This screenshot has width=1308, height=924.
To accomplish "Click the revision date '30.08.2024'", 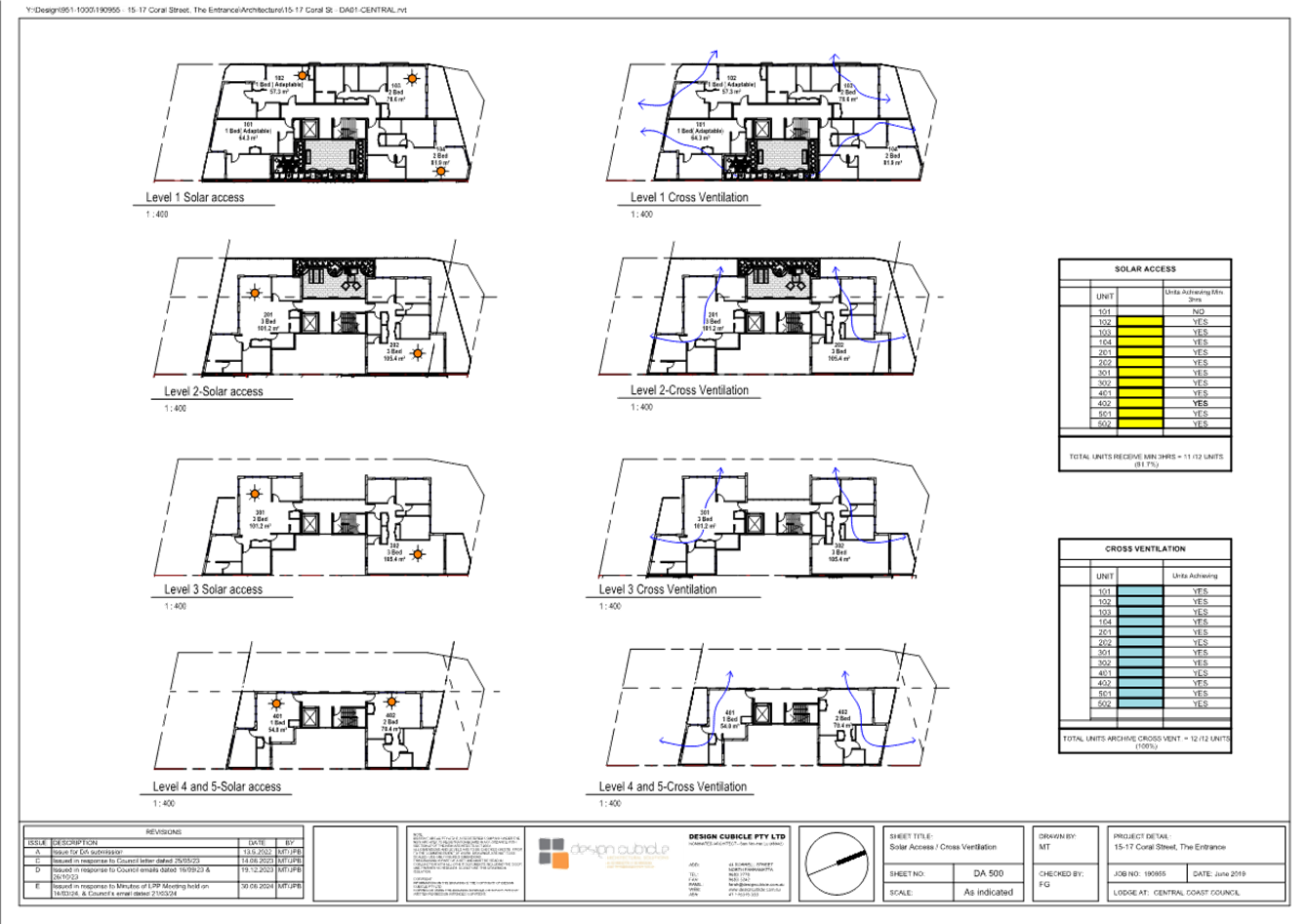I will point(258,887).
